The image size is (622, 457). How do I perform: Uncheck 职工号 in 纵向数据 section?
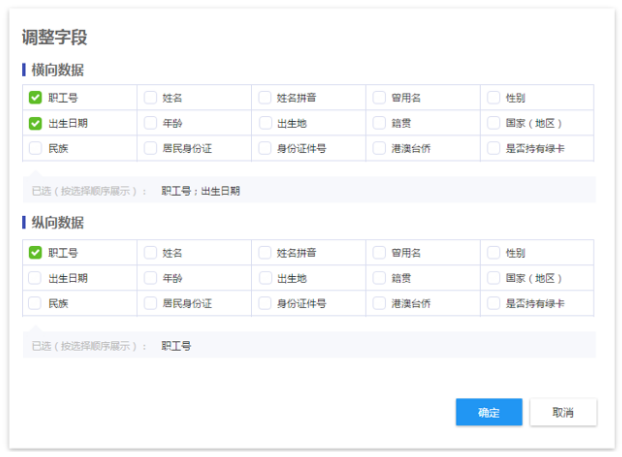pos(35,253)
